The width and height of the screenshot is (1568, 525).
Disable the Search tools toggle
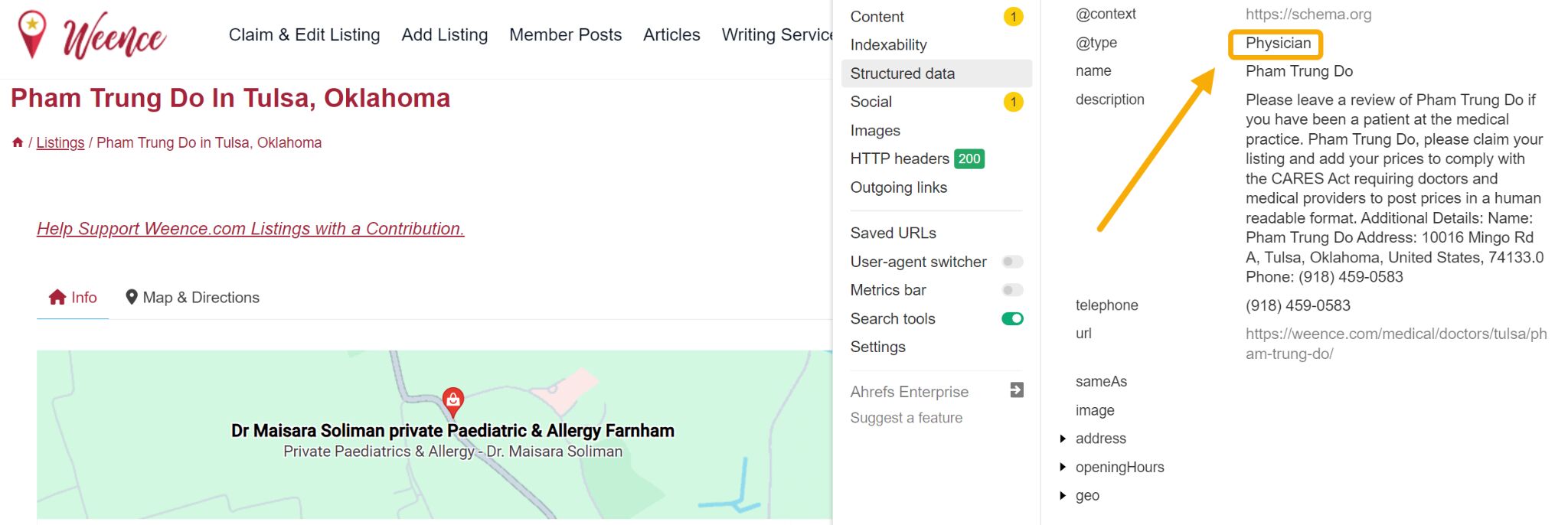[1011, 318]
